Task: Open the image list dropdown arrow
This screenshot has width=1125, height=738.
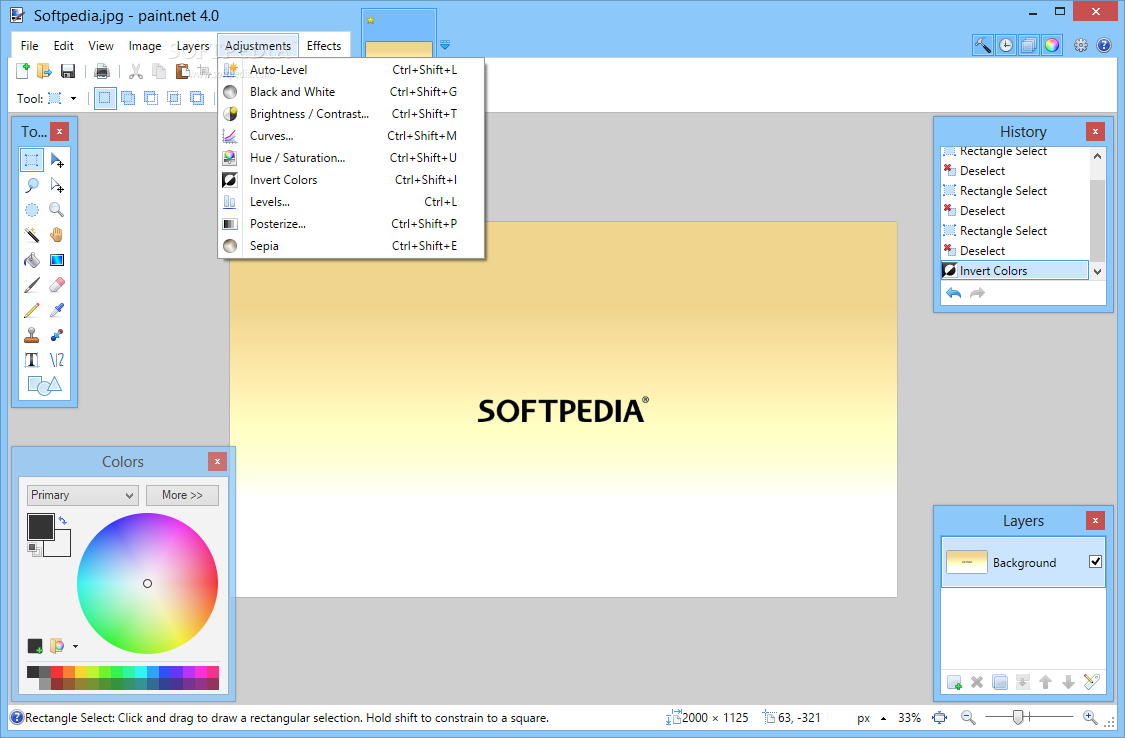Action: click(x=445, y=45)
